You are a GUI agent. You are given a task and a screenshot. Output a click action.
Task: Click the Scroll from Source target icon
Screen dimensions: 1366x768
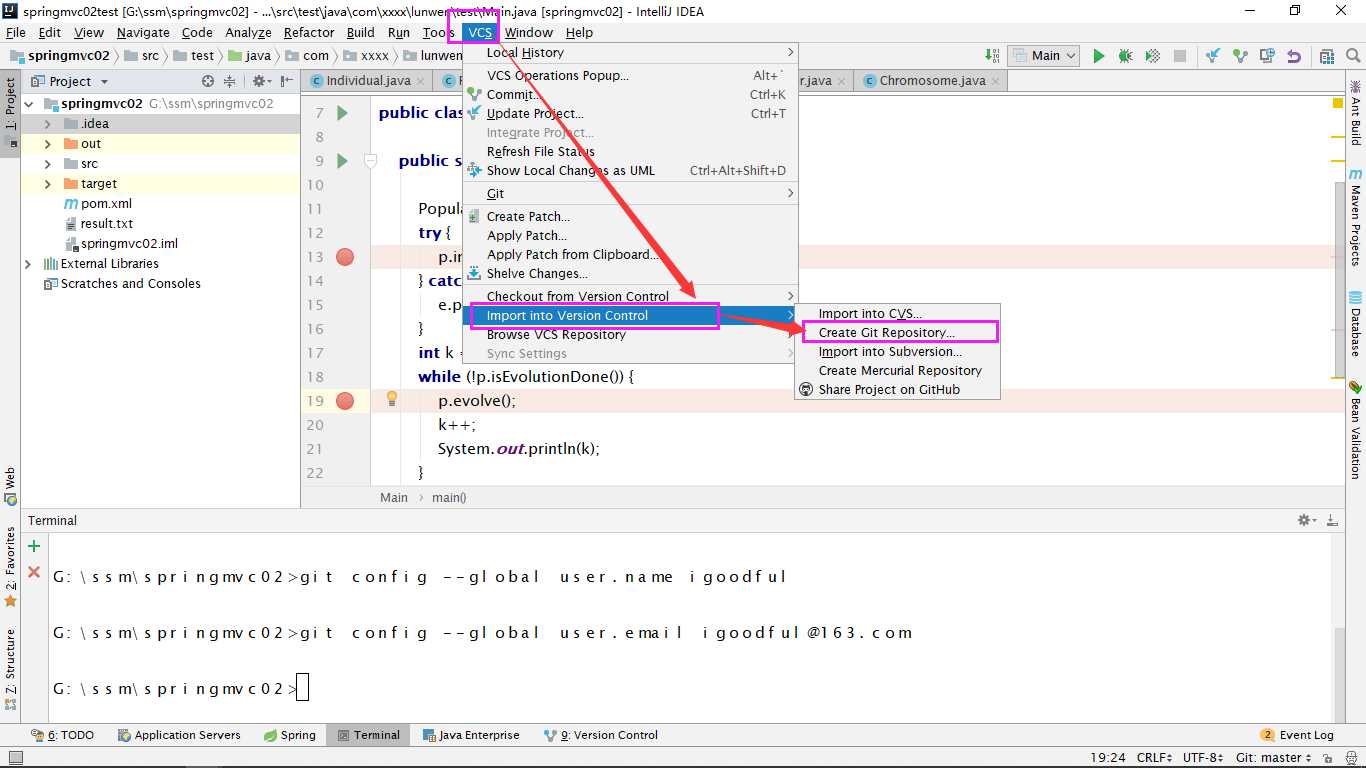(208, 81)
